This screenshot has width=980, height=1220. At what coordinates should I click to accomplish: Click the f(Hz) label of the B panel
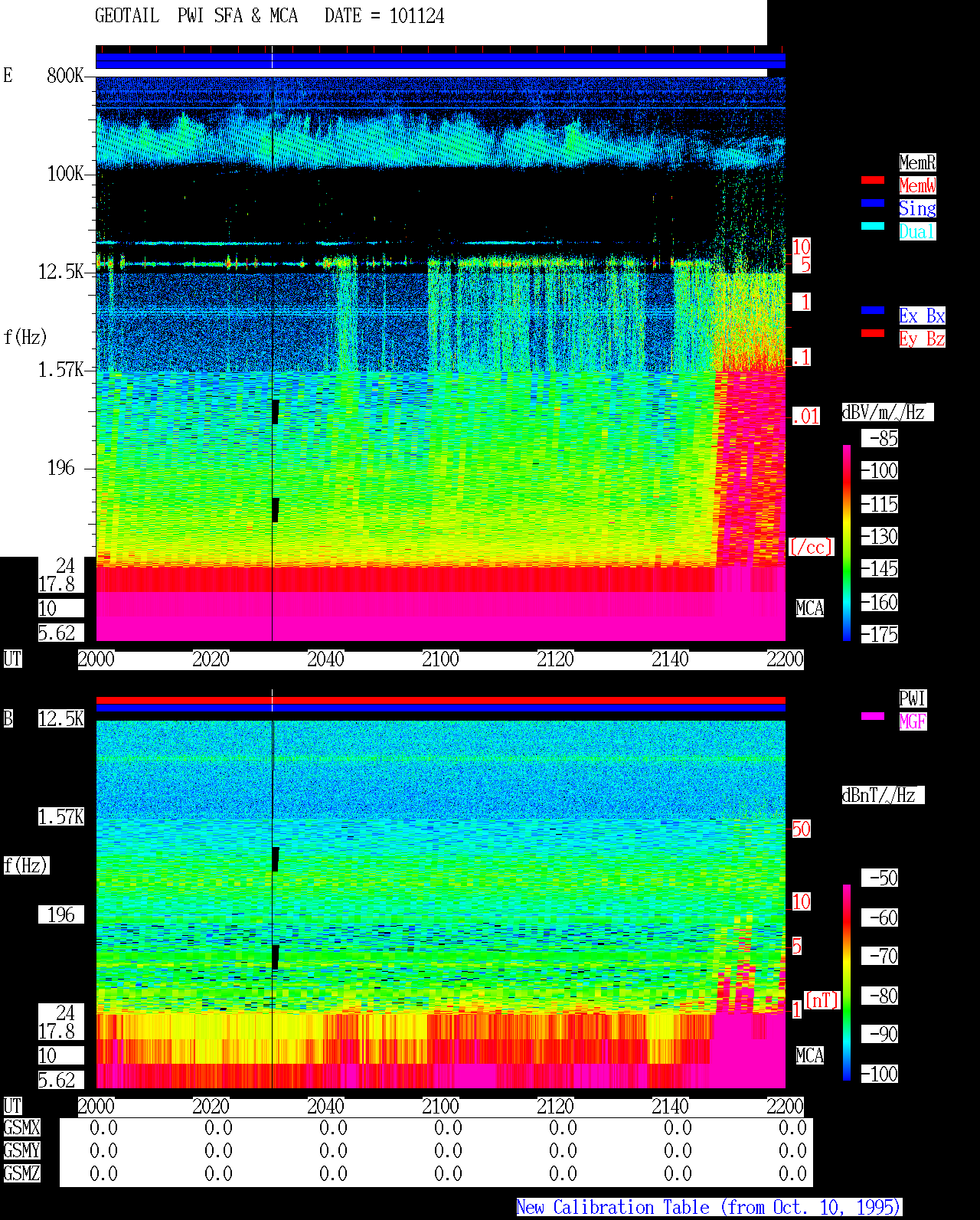point(26,865)
